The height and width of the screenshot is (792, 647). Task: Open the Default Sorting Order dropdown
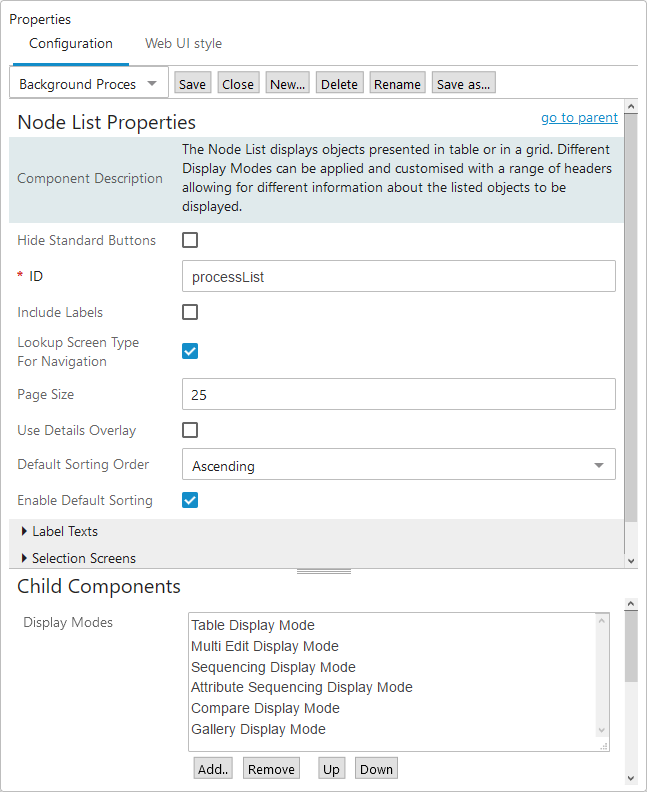pos(398,465)
